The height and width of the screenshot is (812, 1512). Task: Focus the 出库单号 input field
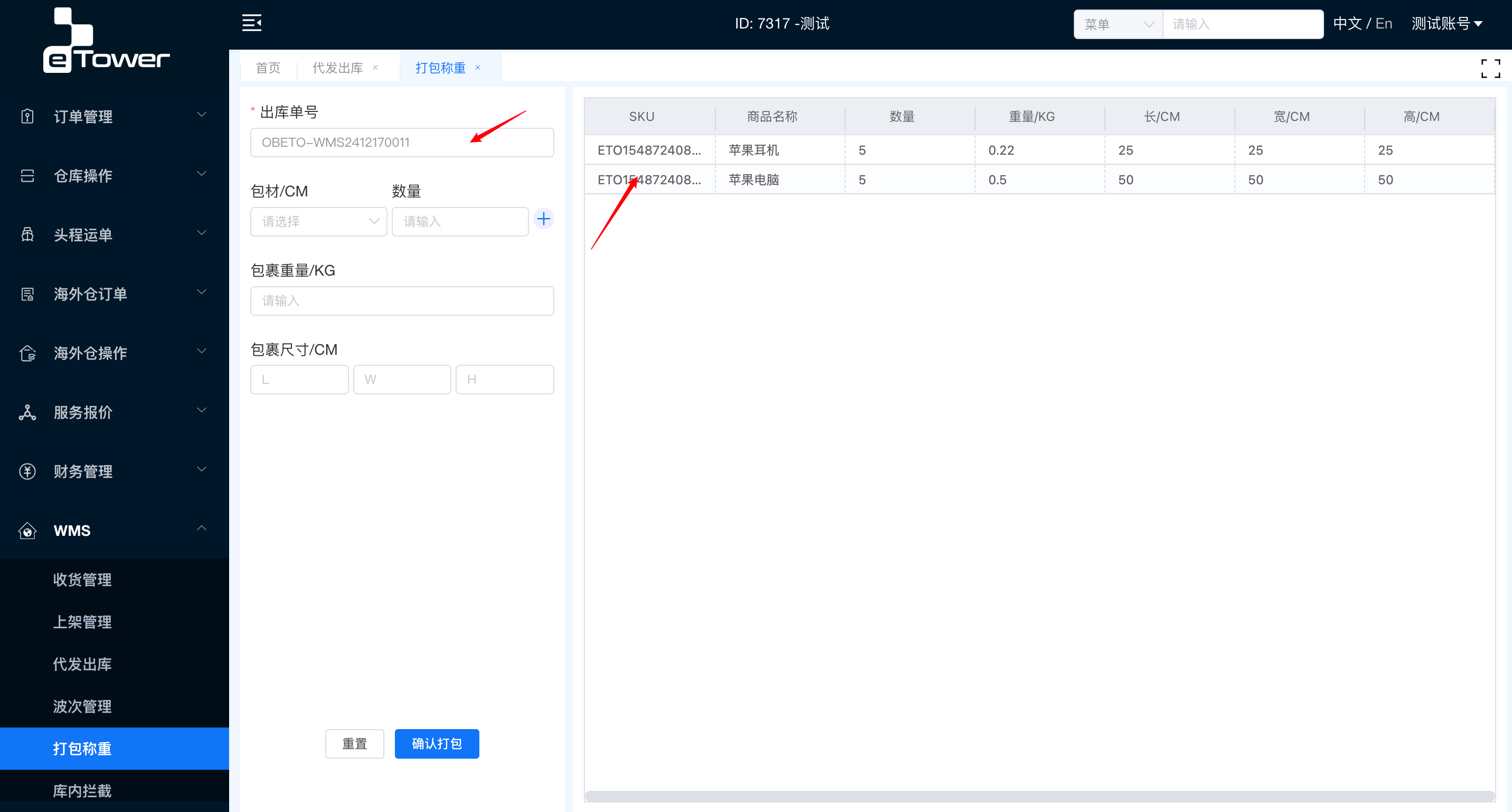click(x=402, y=142)
